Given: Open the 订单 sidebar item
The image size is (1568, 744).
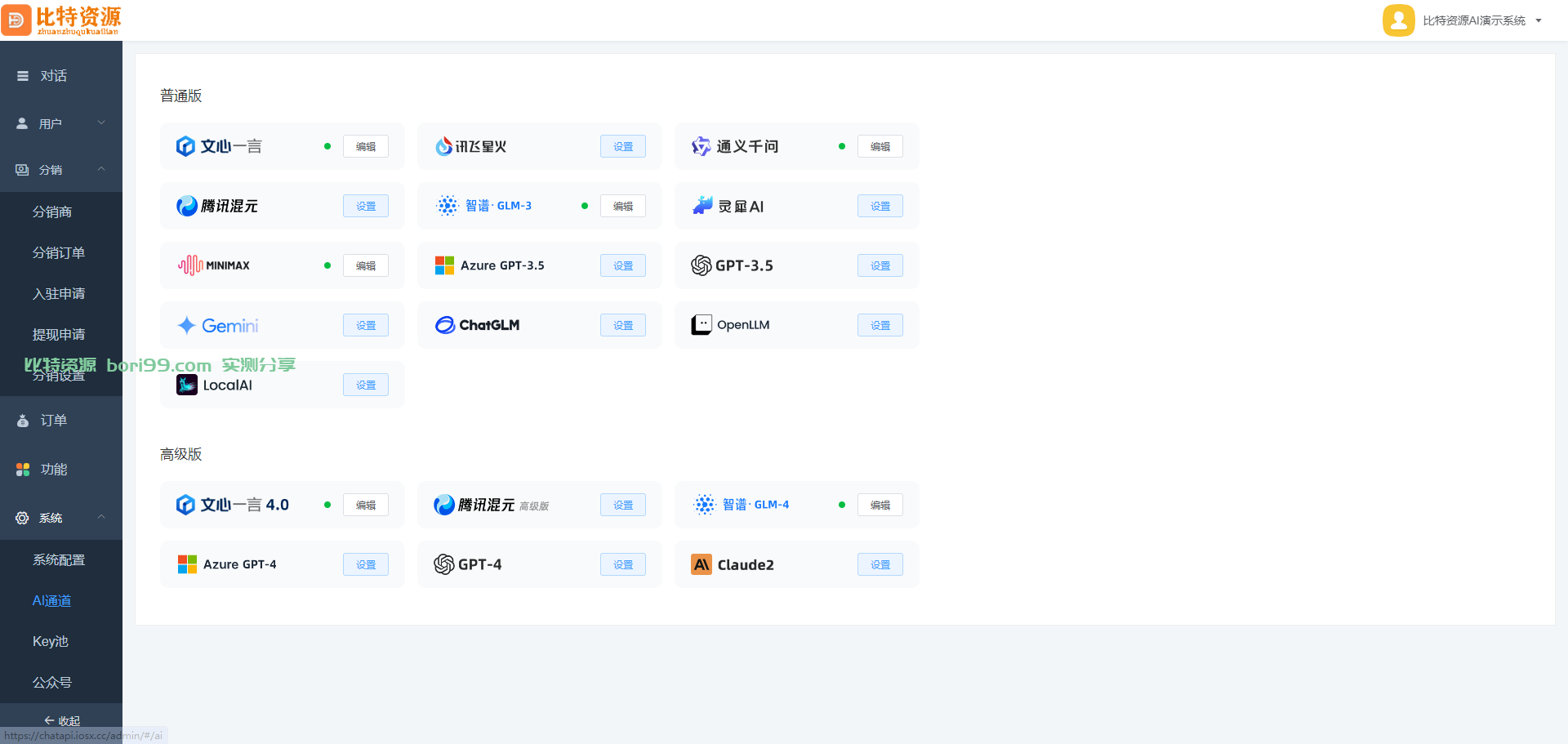Looking at the screenshot, I should [61, 421].
